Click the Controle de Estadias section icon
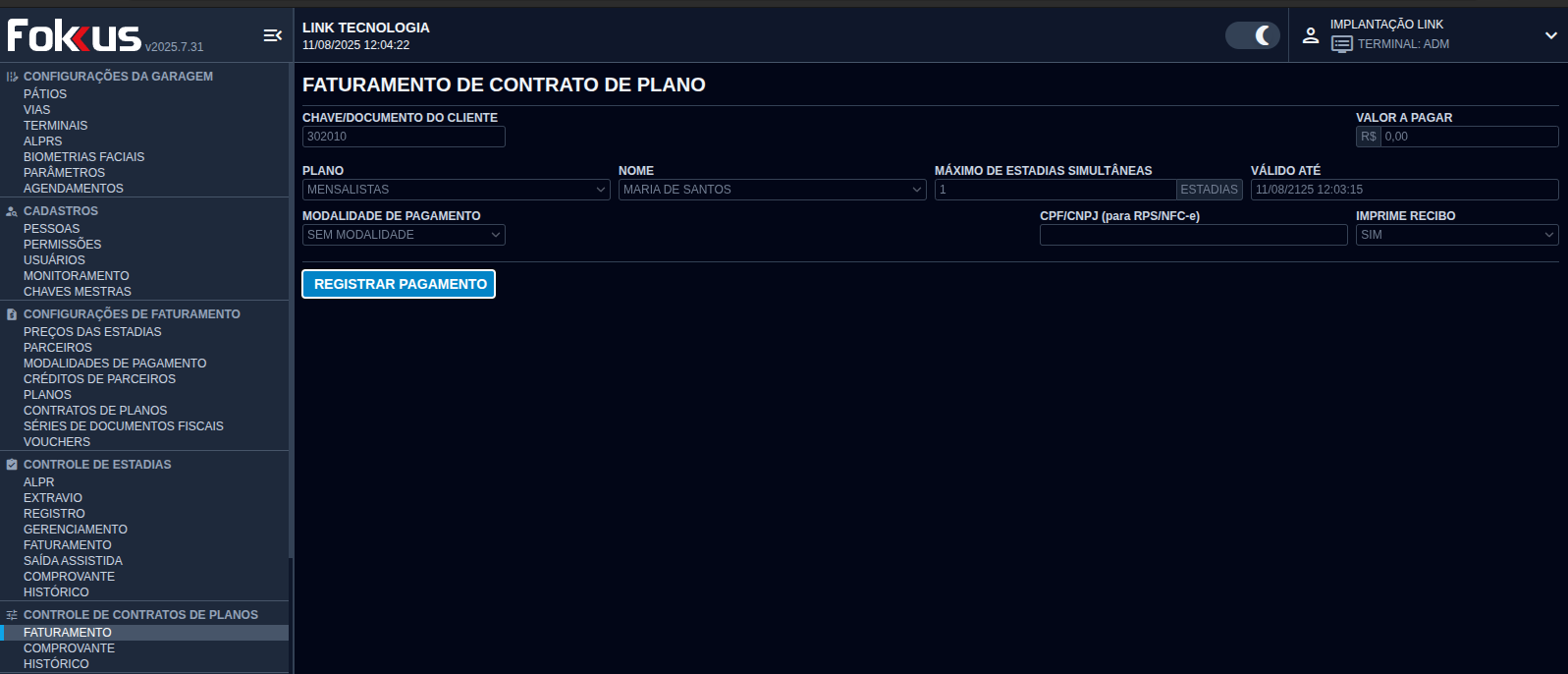 point(12,465)
